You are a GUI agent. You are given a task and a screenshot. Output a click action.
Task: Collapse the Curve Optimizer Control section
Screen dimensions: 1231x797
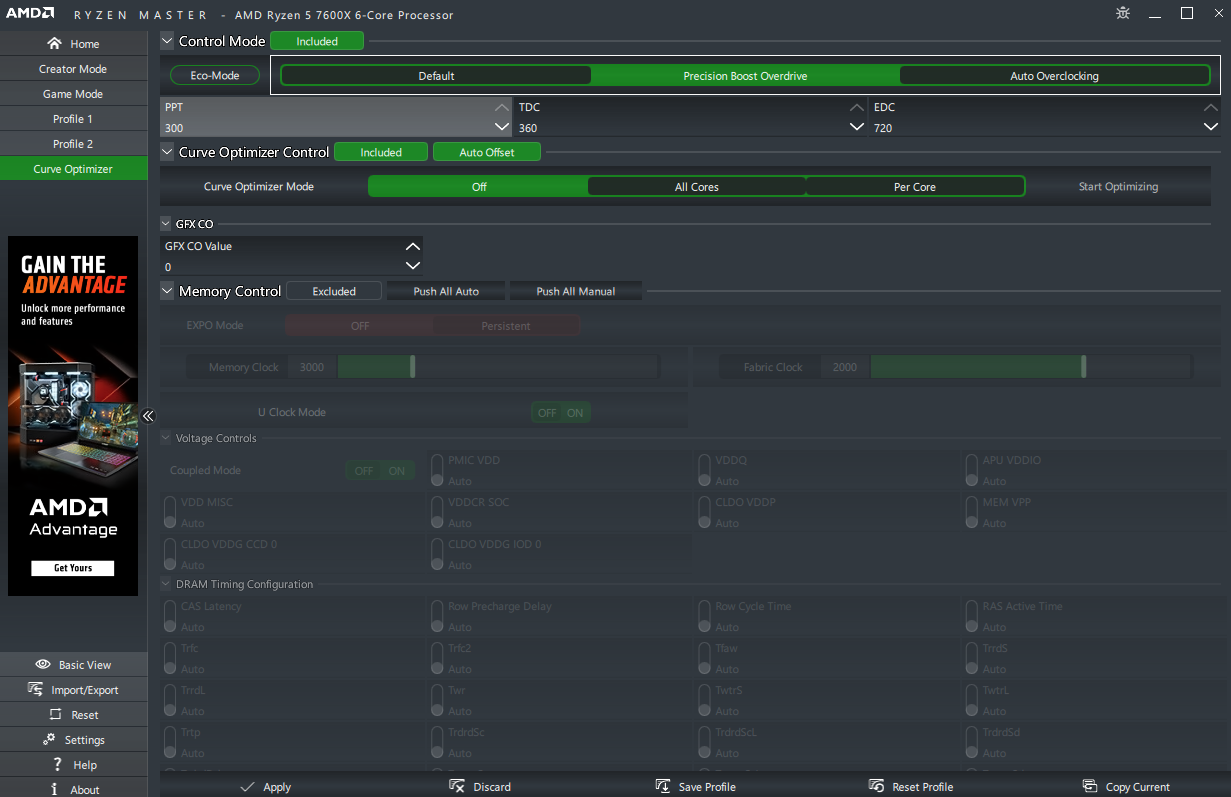[167, 152]
